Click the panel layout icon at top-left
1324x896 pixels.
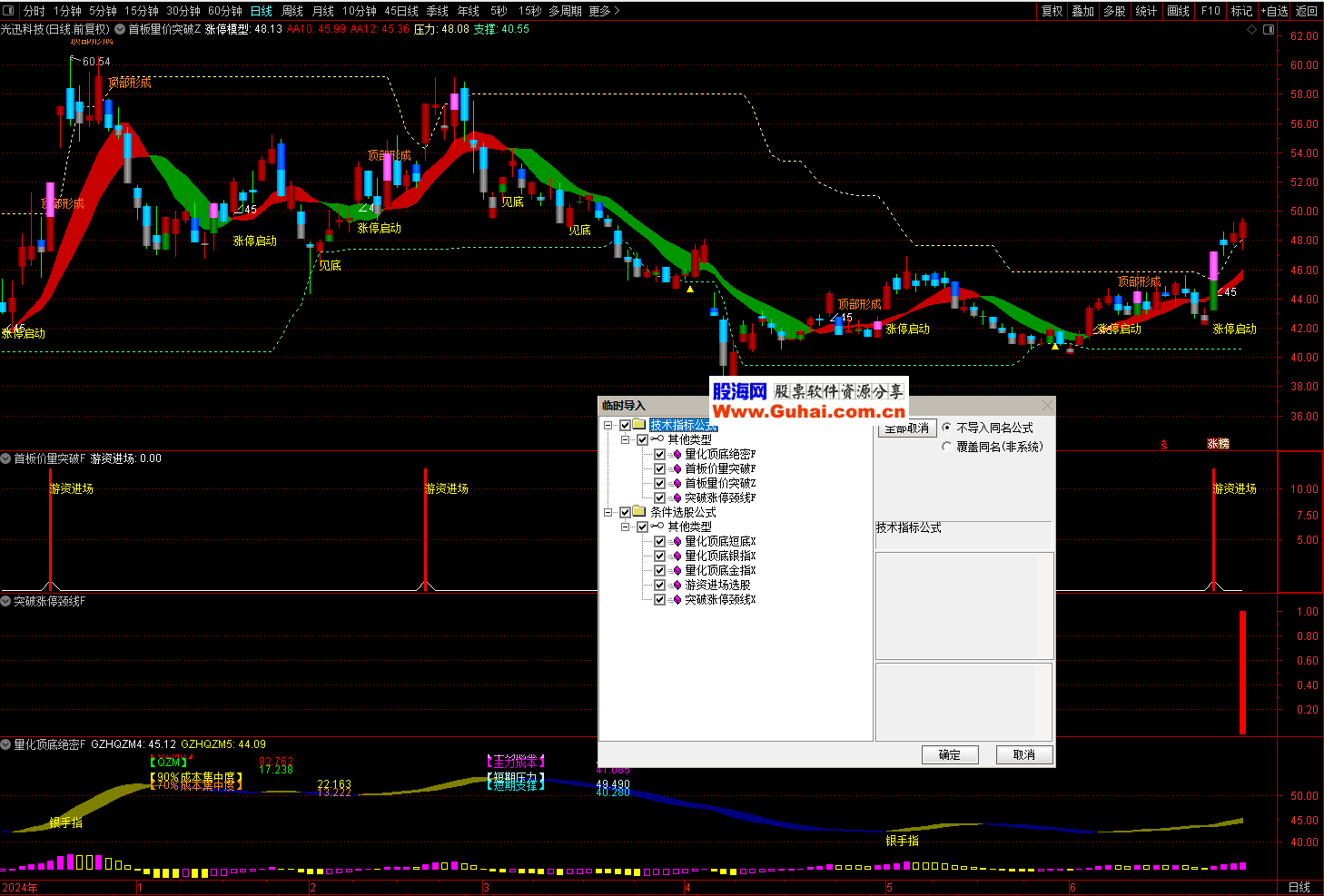(10, 11)
